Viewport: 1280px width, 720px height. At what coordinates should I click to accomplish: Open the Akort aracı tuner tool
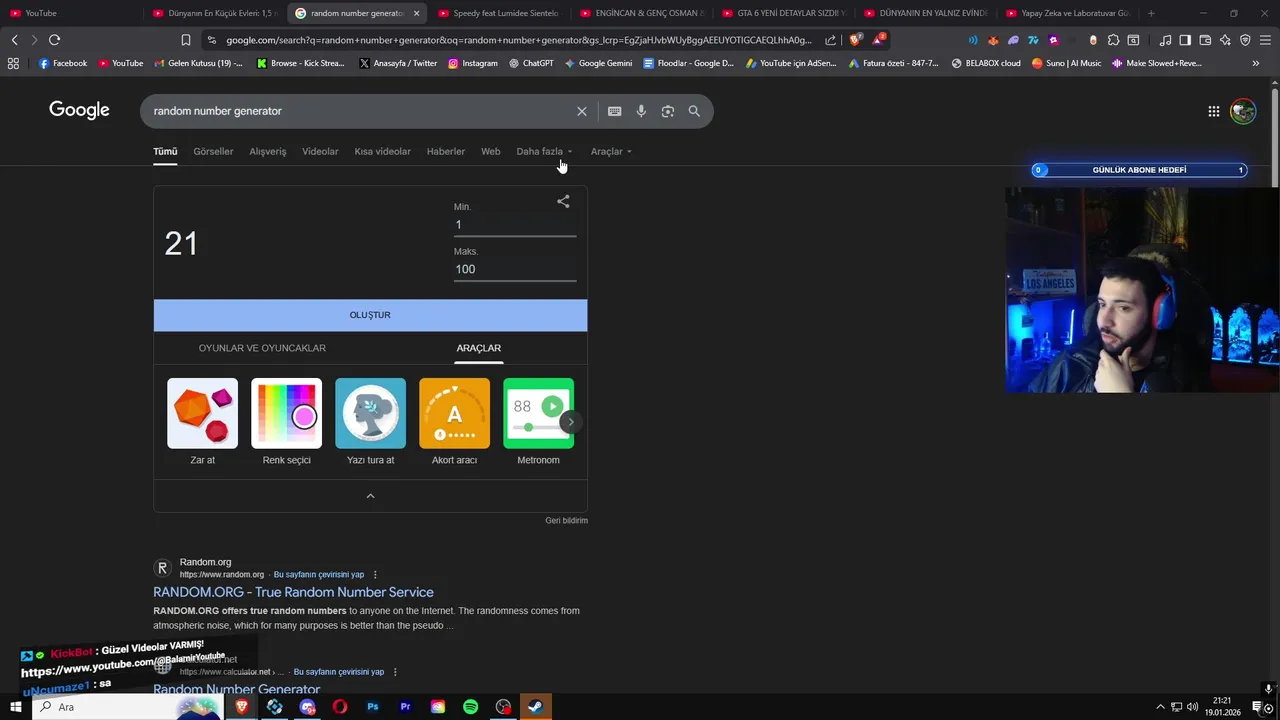tap(454, 422)
